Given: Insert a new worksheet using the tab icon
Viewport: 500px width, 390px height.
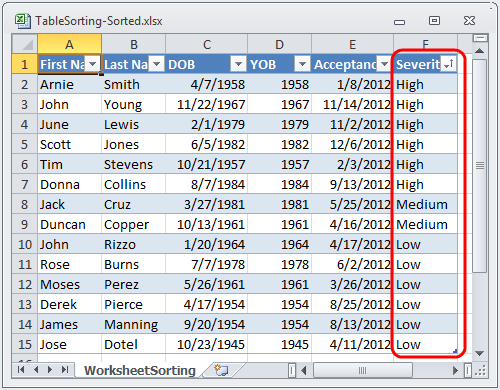Looking at the screenshot, I should [221, 370].
